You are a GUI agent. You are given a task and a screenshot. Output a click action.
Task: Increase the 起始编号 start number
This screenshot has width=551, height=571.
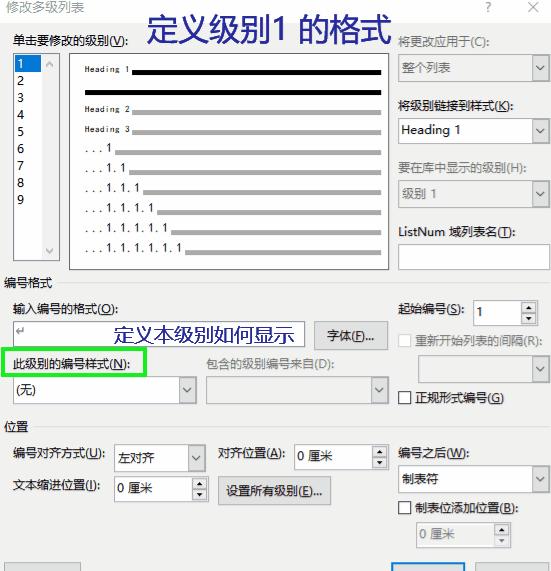coord(529,307)
